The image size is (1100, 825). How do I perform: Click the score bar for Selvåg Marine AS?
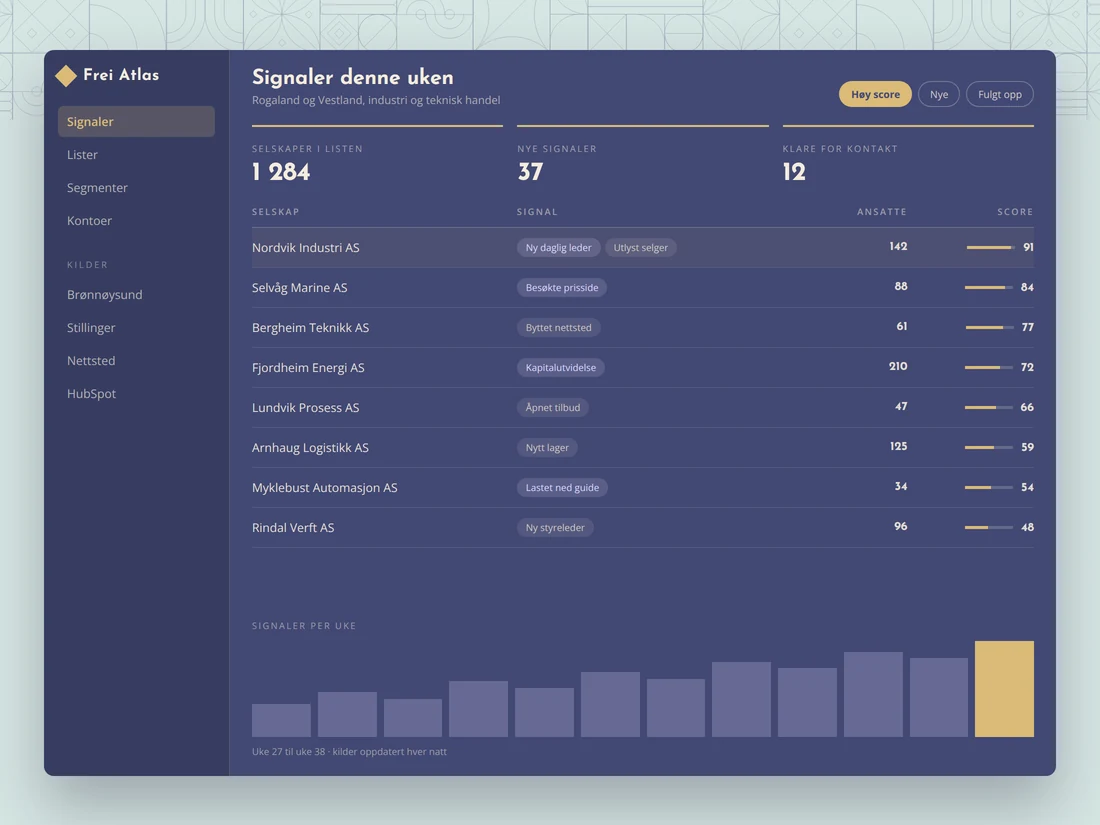(988, 288)
